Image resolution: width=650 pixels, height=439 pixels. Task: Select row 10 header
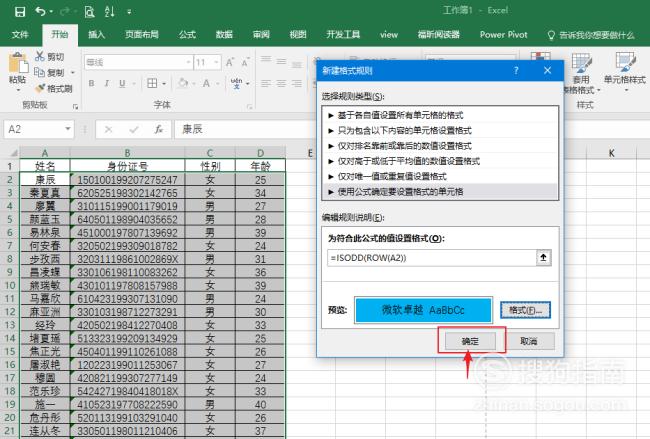point(10,285)
